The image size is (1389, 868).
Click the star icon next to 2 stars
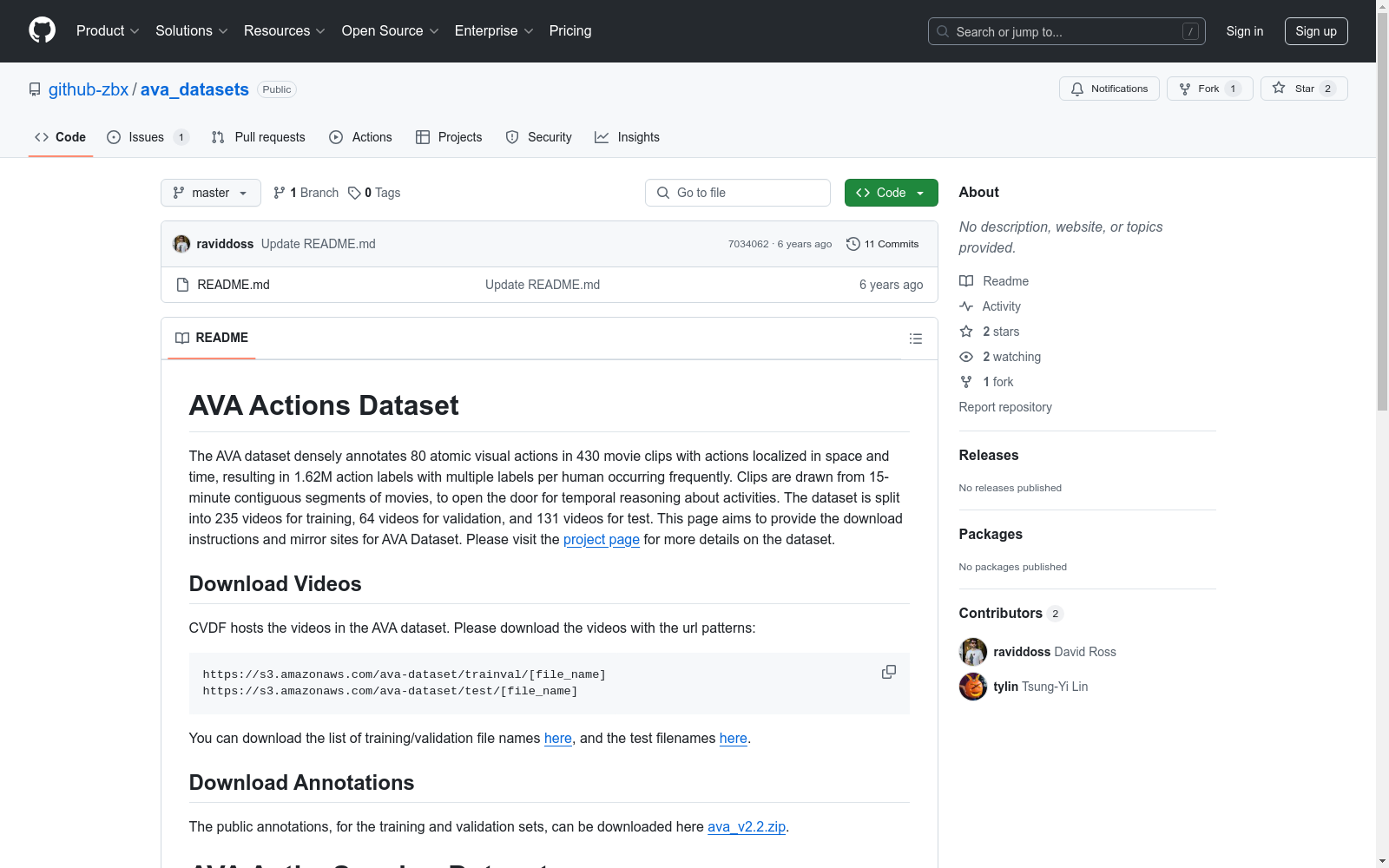click(x=966, y=332)
